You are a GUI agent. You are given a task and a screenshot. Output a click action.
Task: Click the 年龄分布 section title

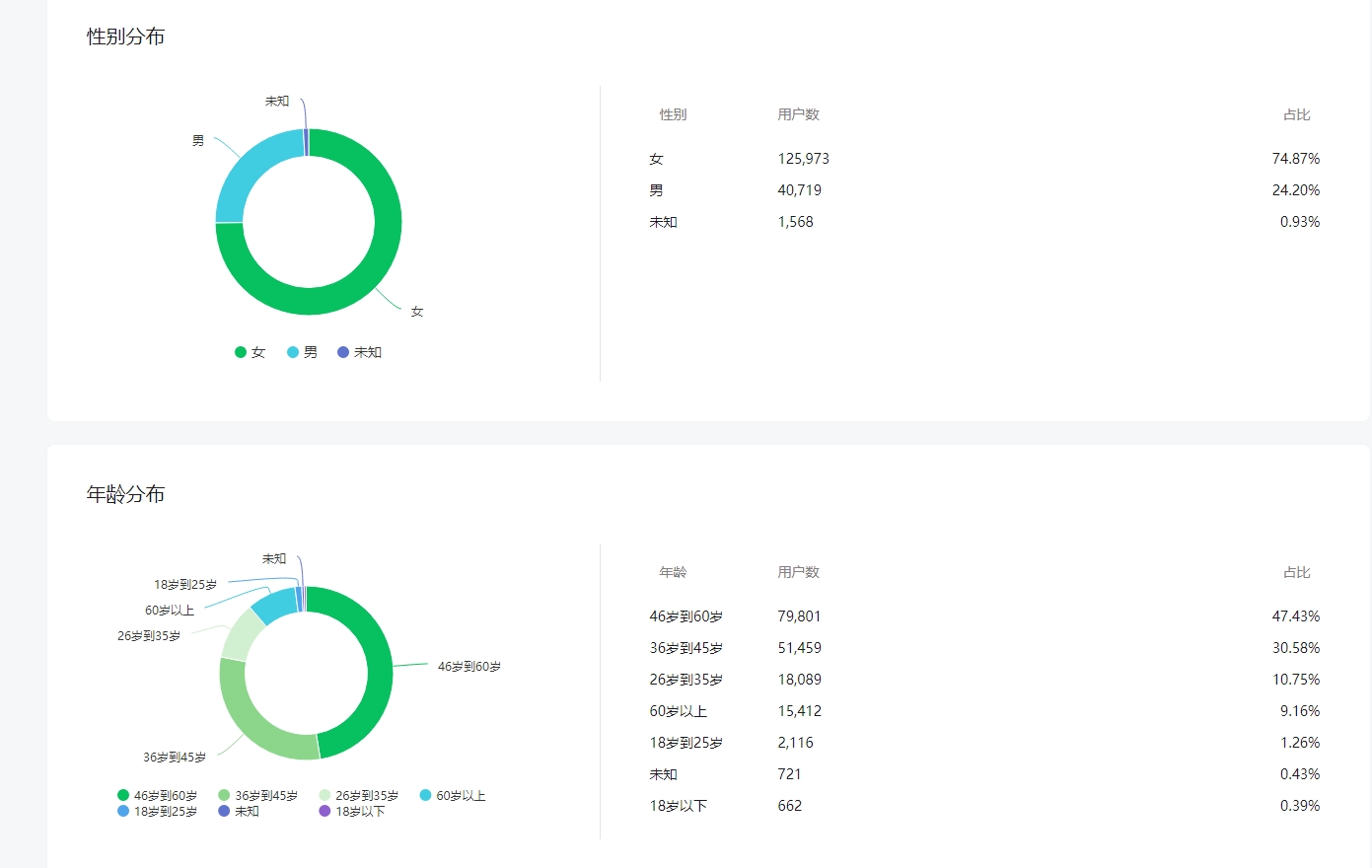pos(125,494)
